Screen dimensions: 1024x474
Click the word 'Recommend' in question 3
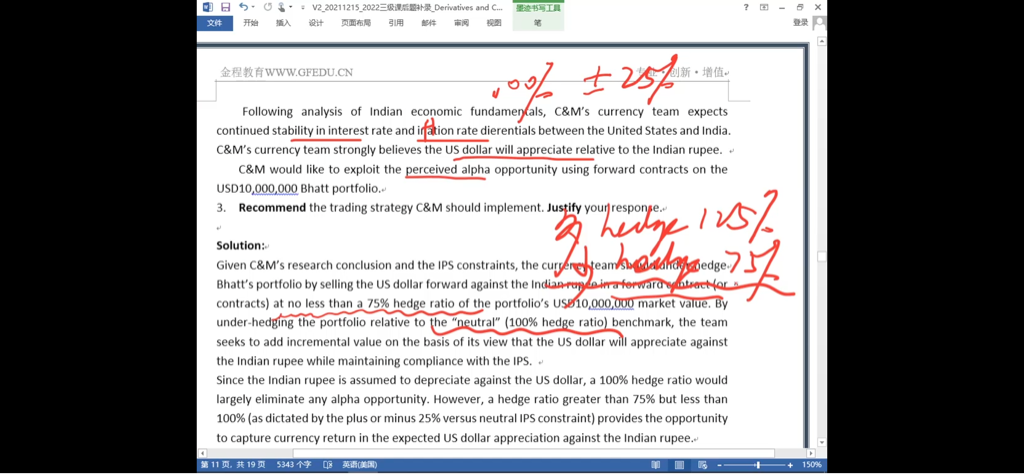pos(272,208)
